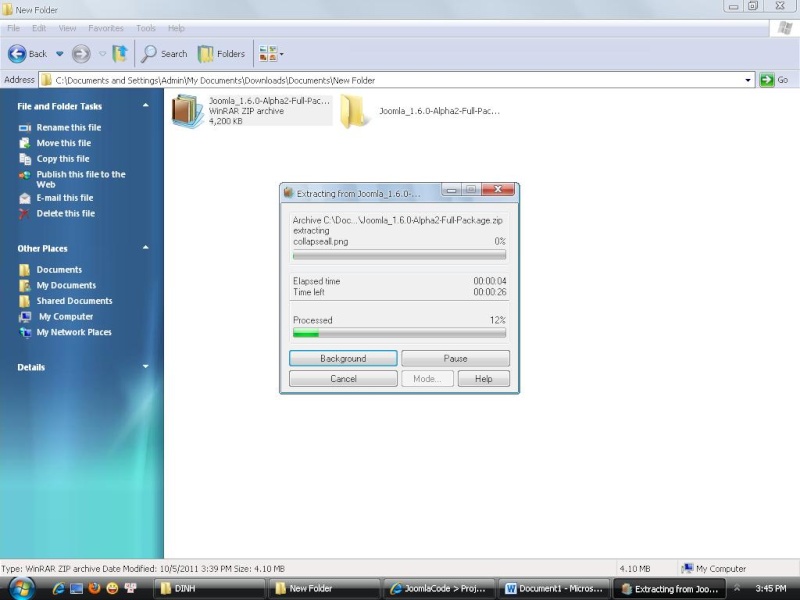Click the Help button in extraction dialog
The image size is (800, 600).
click(x=484, y=379)
